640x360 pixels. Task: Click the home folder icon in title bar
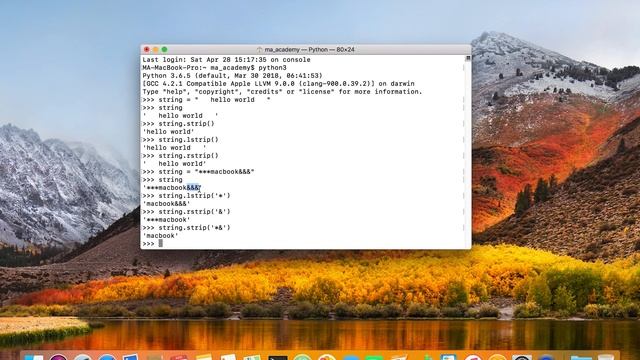(x=259, y=49)
